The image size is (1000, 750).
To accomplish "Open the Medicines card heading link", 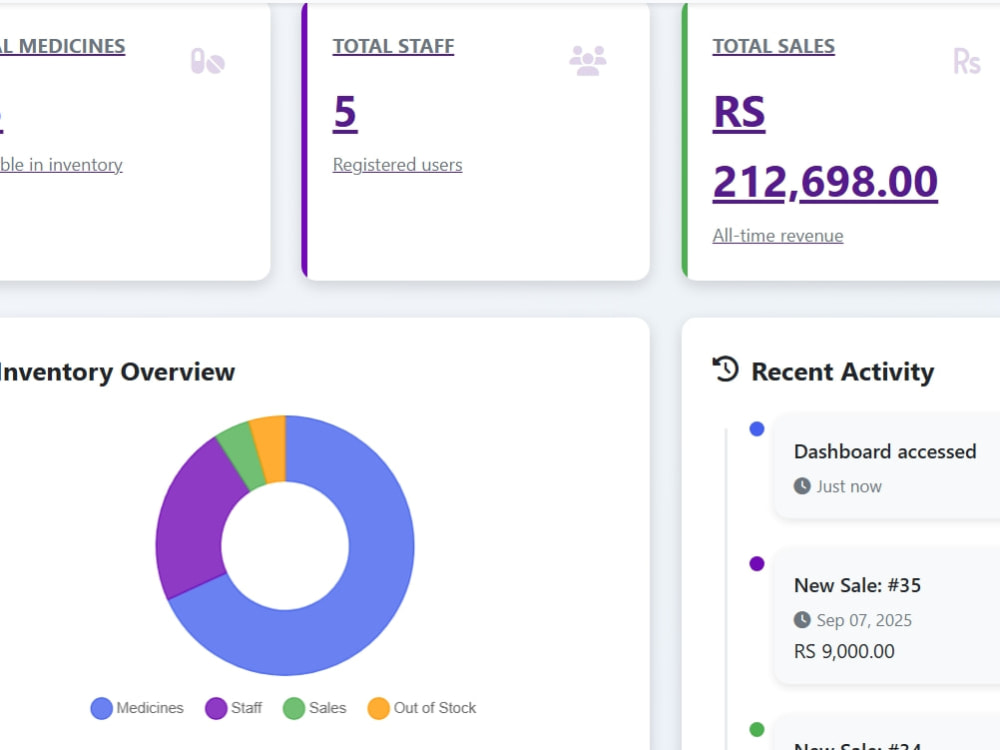I will (x=62, y=46).
